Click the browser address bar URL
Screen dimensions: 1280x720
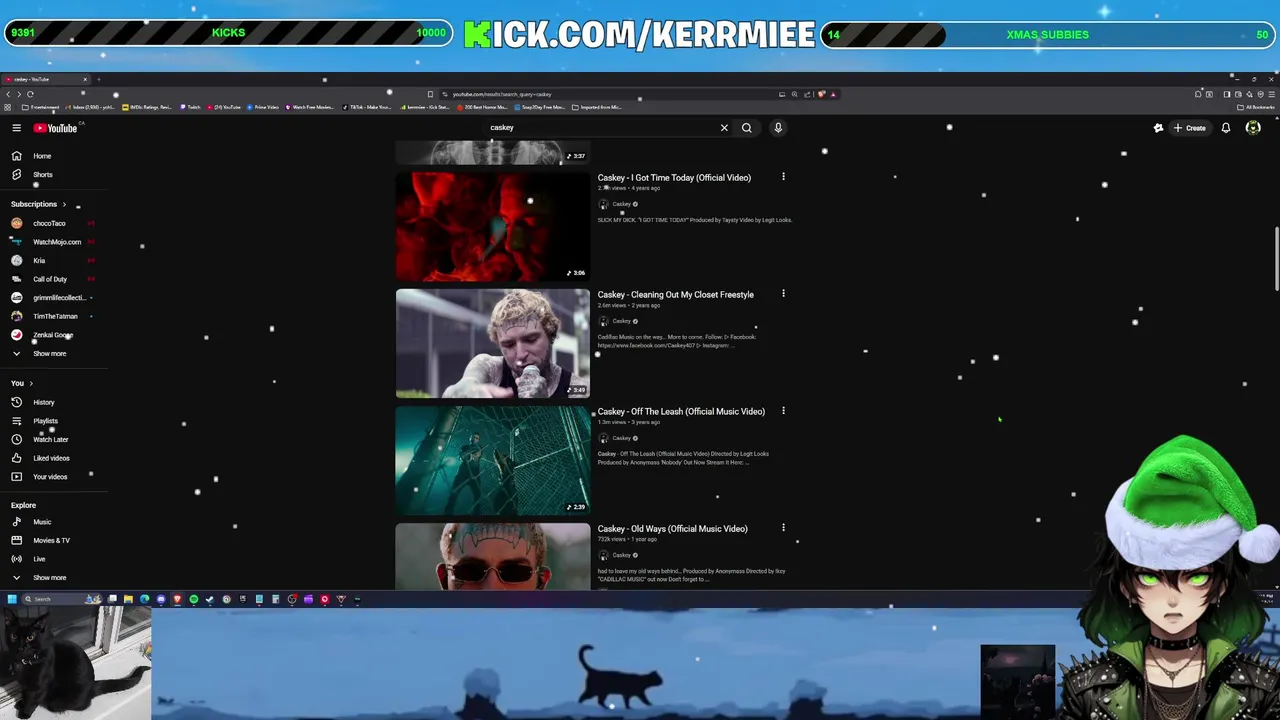[x=502, y=94]
